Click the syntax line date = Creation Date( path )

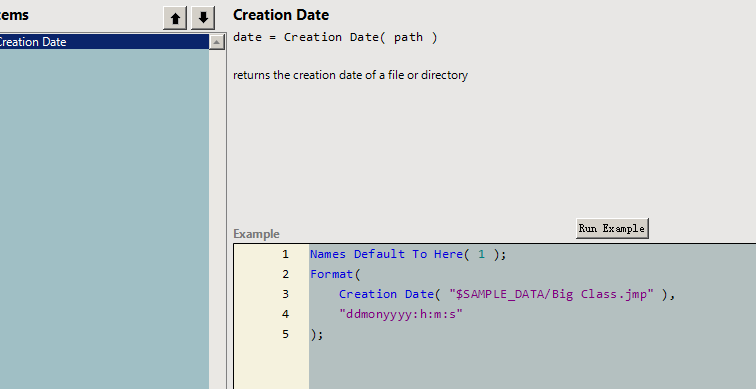pos(335,37)
